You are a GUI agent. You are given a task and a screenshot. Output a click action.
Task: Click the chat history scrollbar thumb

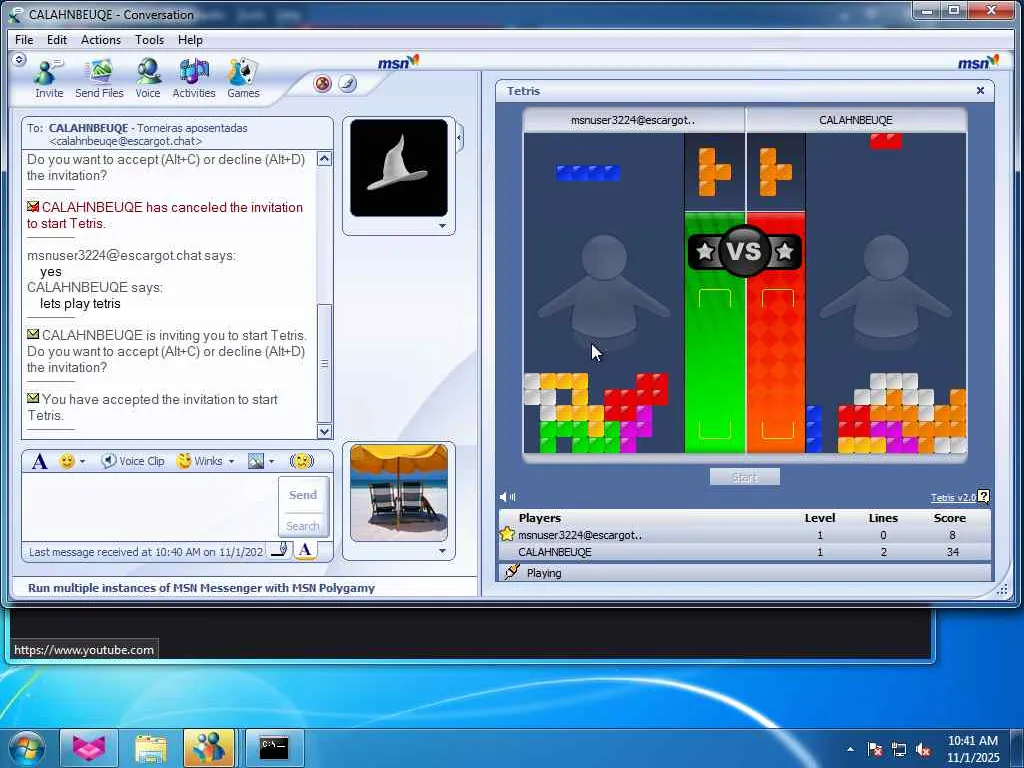coord(324,363)
